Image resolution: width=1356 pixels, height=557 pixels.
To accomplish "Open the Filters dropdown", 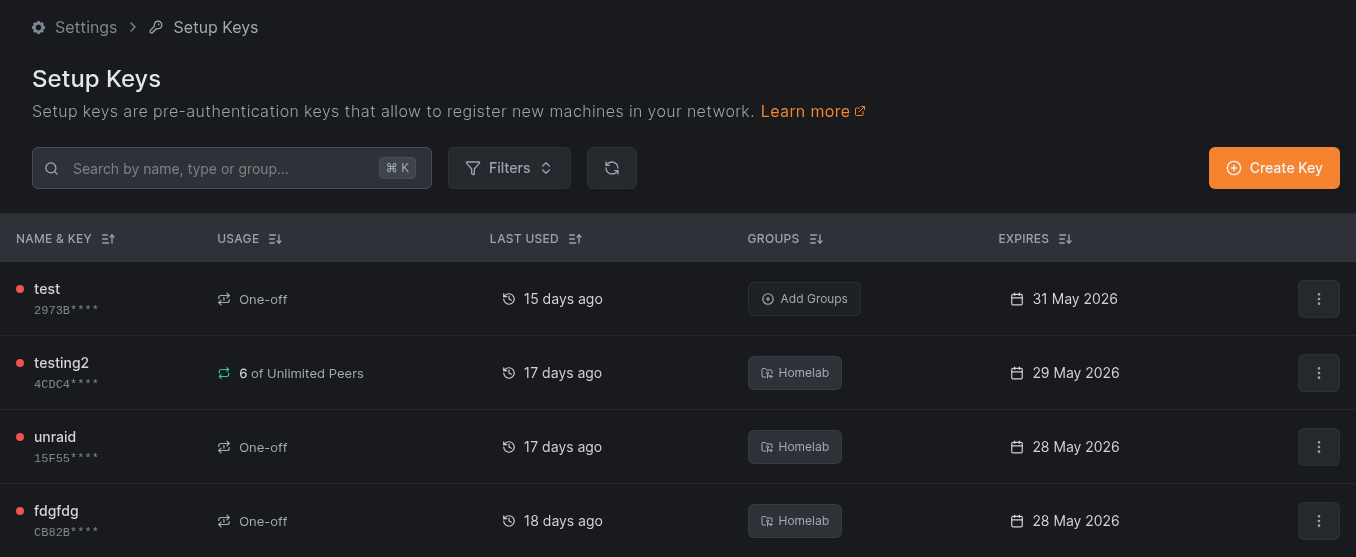I will [509, 168].
